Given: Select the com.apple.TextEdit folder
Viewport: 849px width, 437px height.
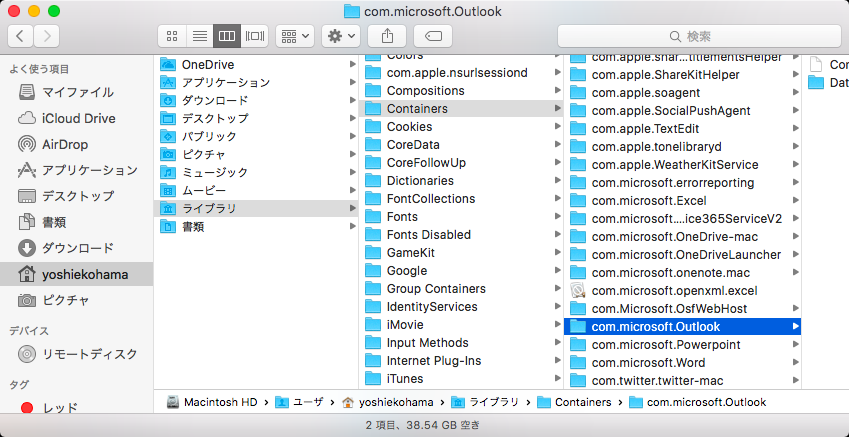Looking at the screenshot, I should (x=682, y=129).
